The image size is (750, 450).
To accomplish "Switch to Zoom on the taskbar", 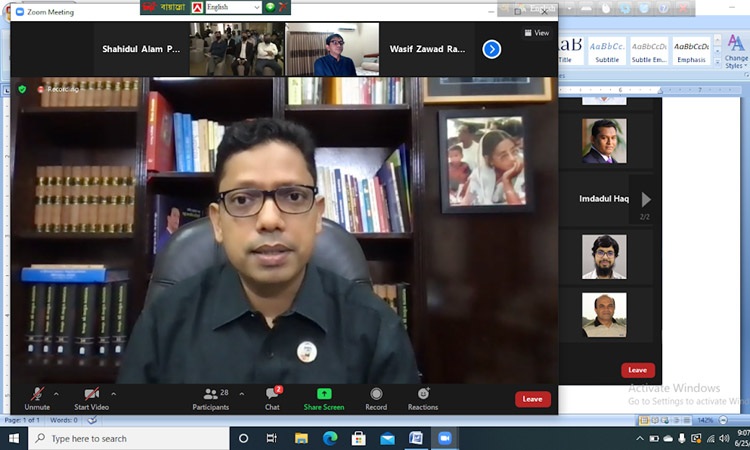I will [x=445, y=438].
